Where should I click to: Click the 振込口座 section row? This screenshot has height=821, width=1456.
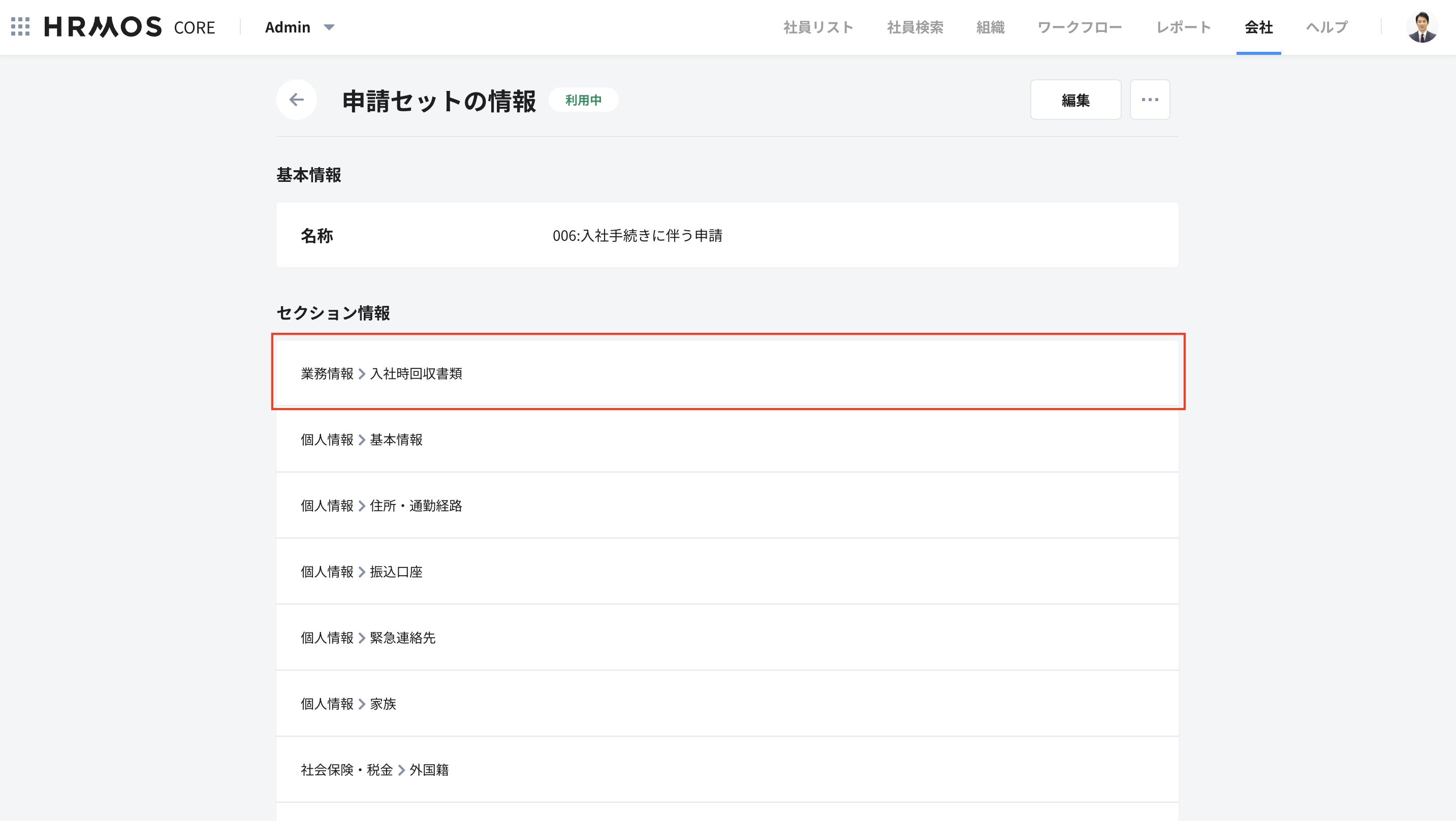click(727, 572)
